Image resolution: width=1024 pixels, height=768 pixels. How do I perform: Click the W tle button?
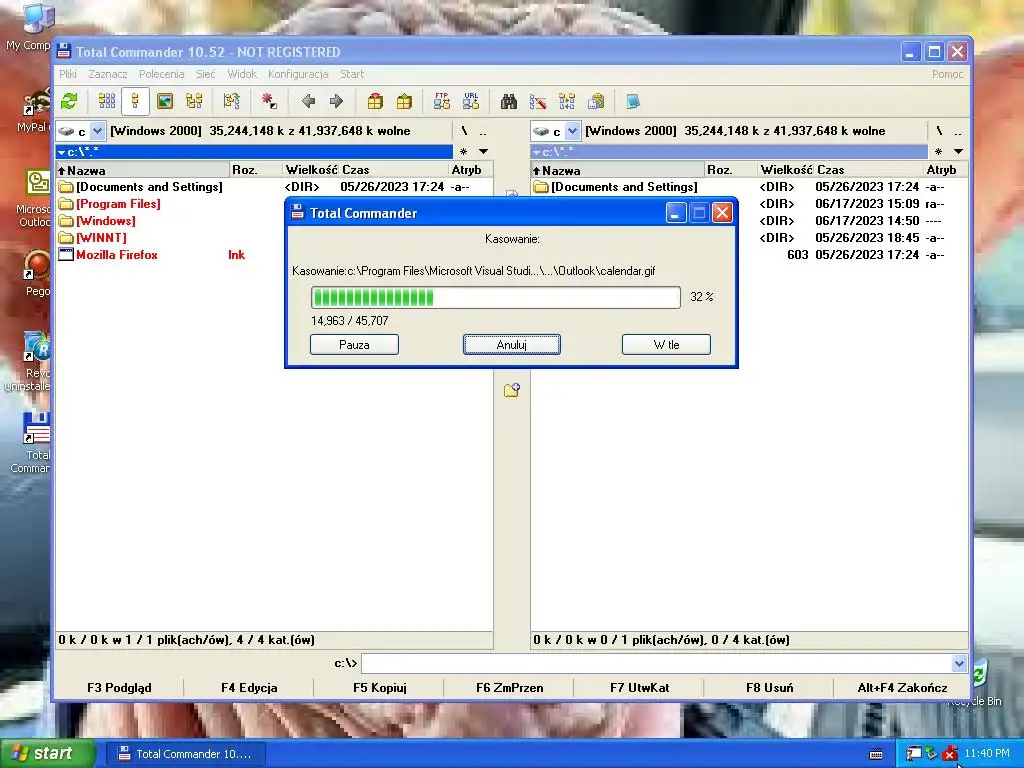(666, 345)
